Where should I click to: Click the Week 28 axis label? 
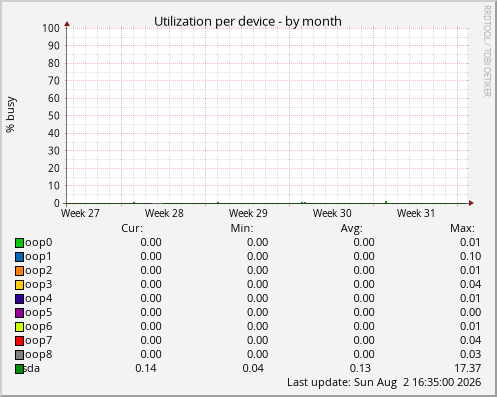tap(164, 213)
